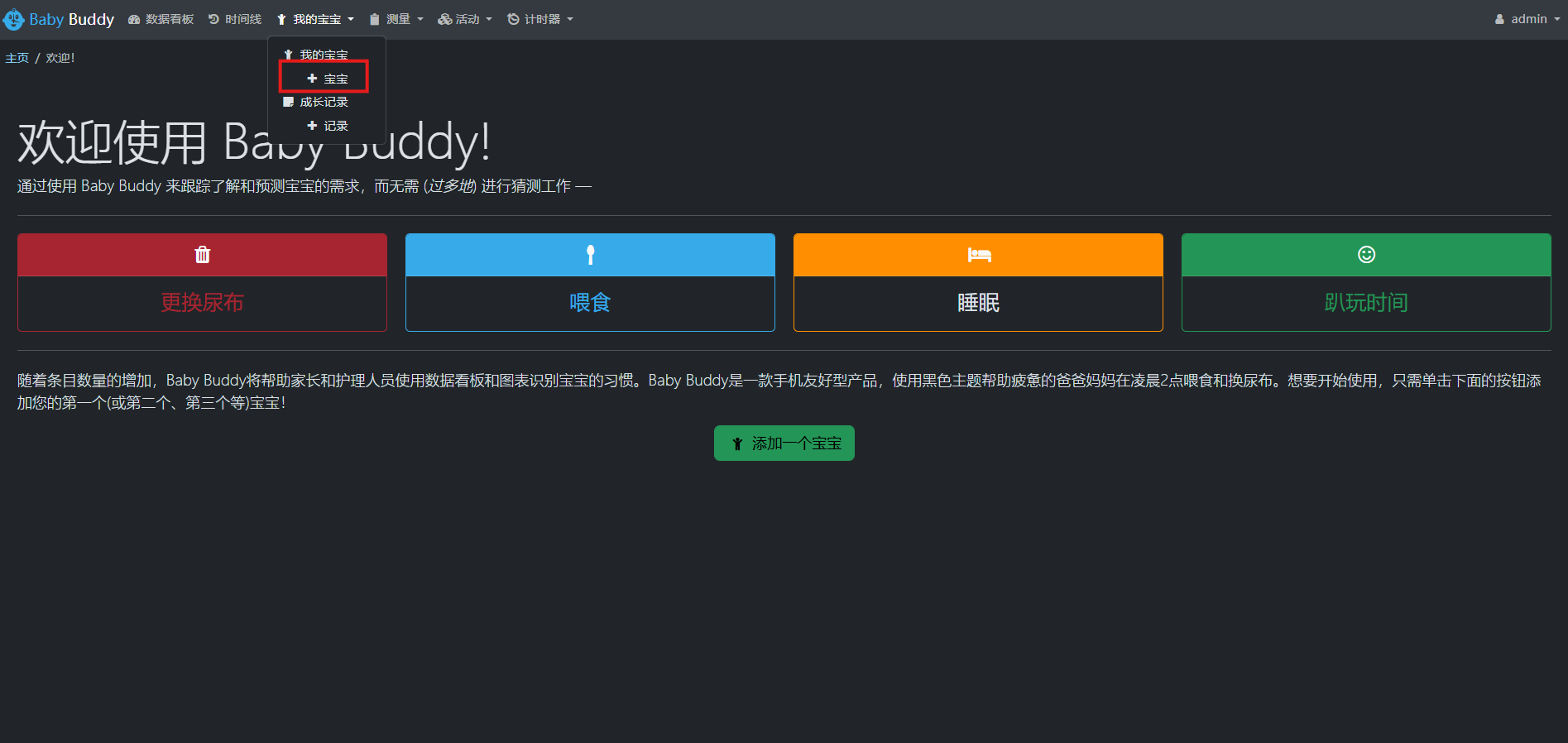Collapse the 我的宝宝 navbar dropdown
This screenshot has width=1568, height=743.
point(316,19)
